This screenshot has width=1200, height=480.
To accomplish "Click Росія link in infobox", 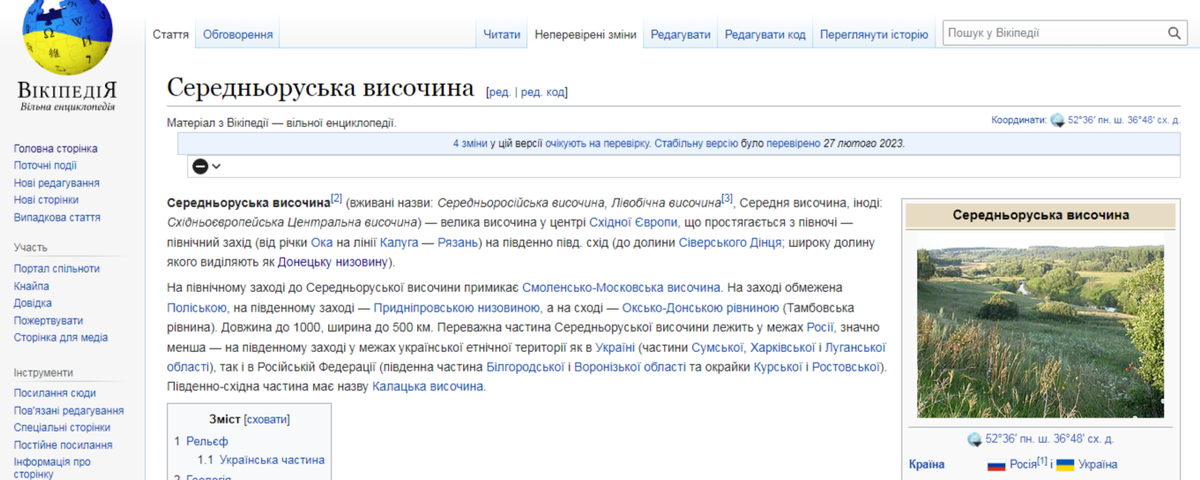I will coord(1023,465).
